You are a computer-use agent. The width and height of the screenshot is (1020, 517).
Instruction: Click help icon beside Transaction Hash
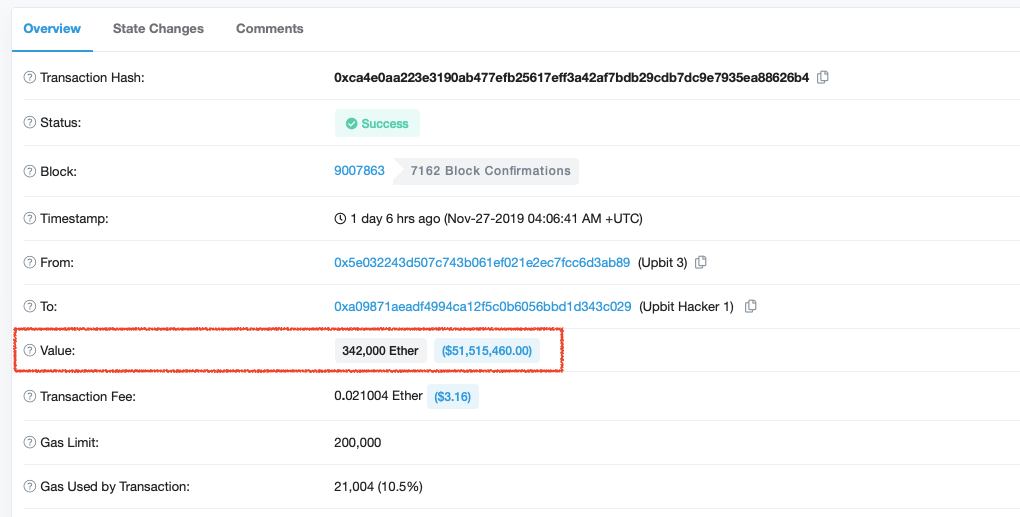[x=29, y=77]
